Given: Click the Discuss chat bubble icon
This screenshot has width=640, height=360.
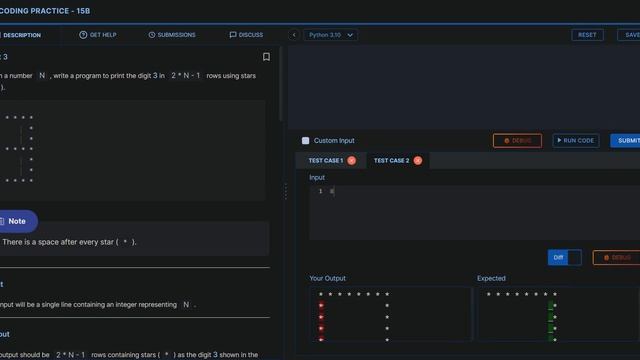Looking at the screenshot, I should point(233,35).
